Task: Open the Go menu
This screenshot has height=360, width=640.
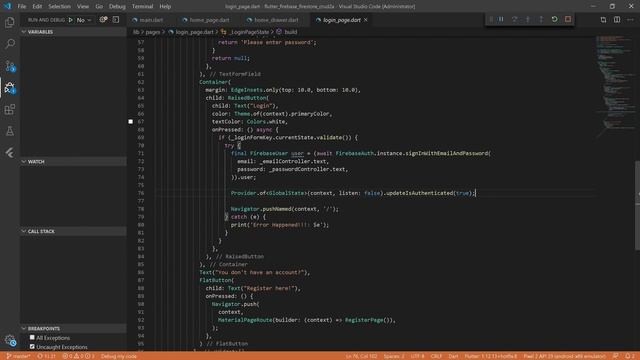Action: click(99, 6)
